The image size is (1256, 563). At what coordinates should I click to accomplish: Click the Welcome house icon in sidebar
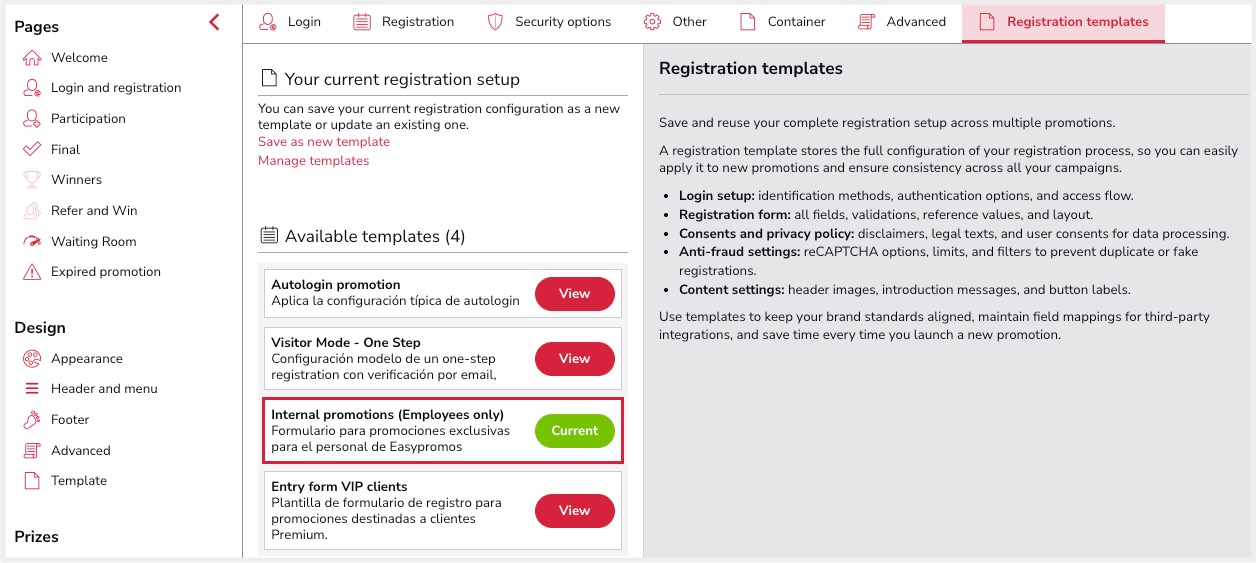pyautogui.click(x=32, y=58)
